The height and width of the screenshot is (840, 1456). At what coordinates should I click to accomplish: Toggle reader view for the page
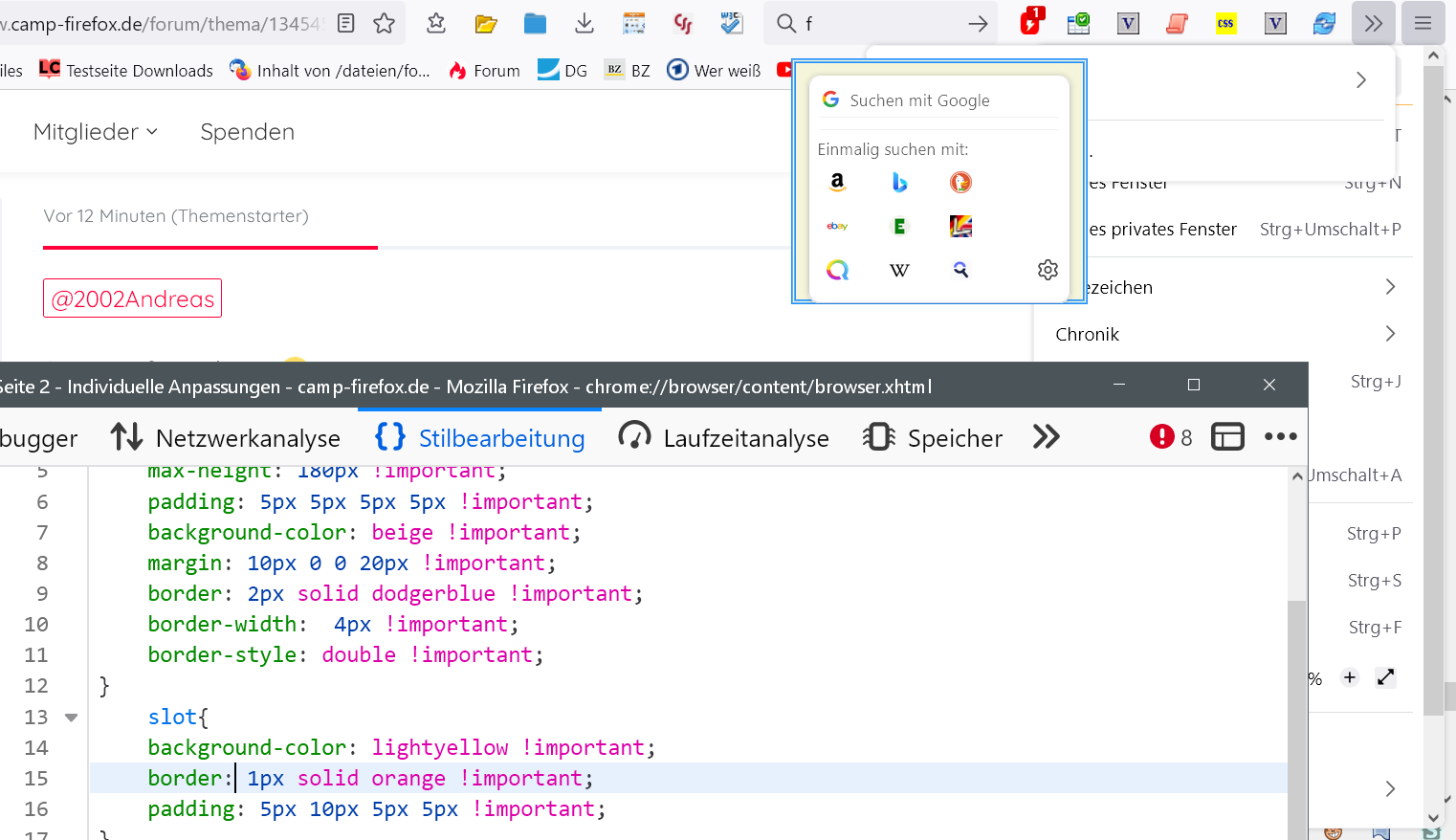click(346, 23)
